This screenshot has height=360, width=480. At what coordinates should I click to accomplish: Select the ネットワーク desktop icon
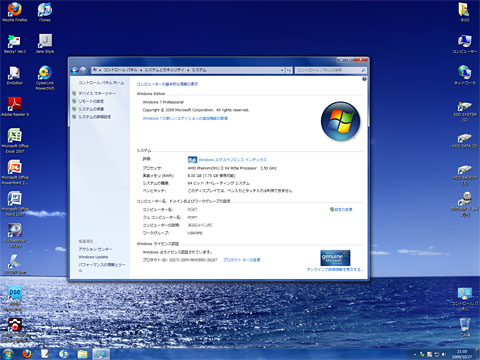[464, 75]
